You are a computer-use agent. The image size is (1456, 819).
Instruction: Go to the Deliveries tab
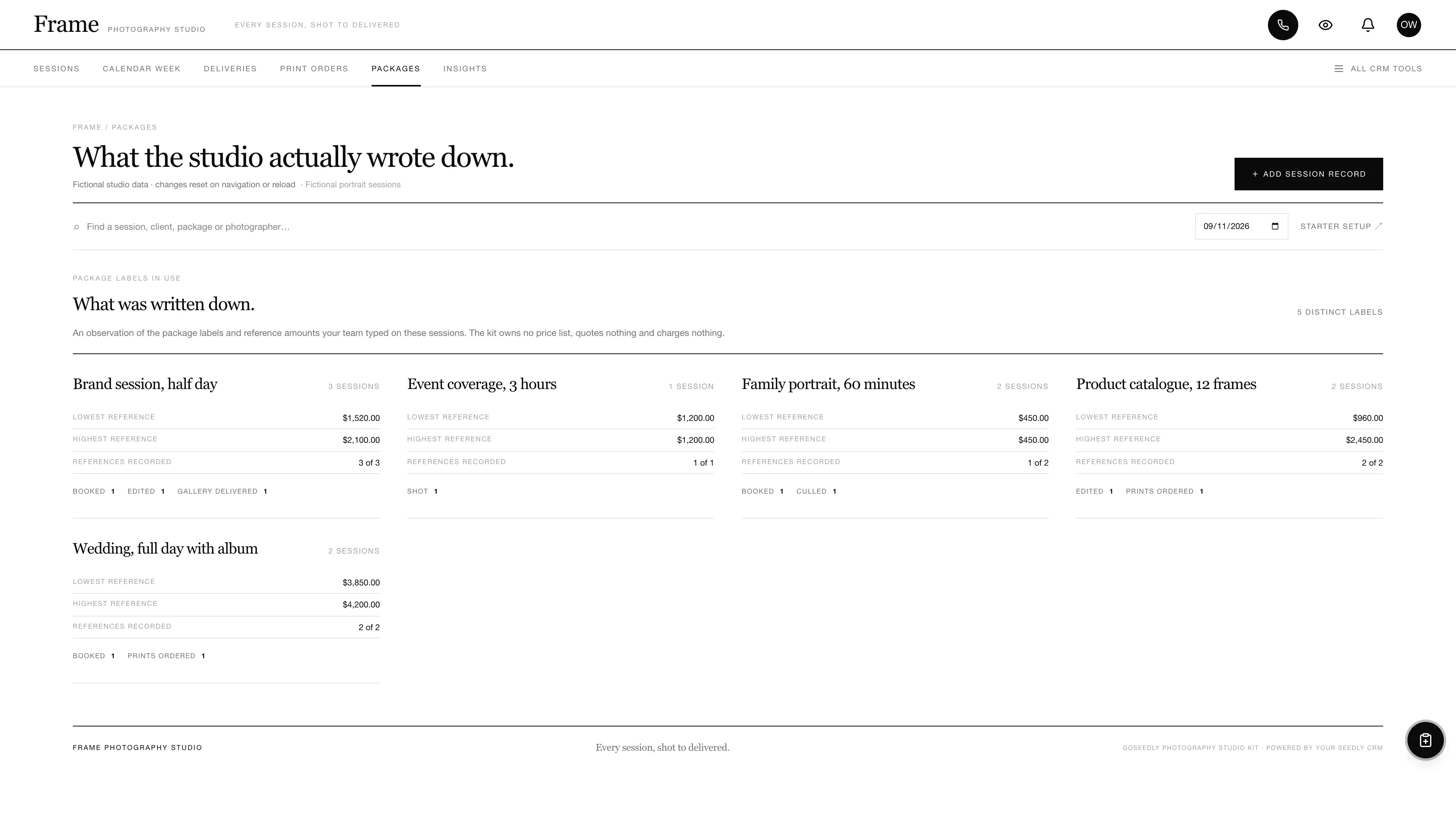(x=230, y=68)
